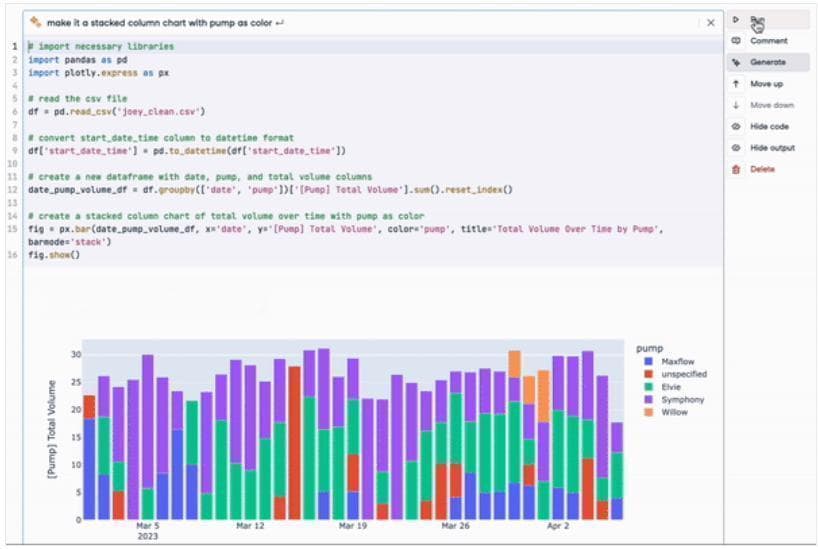This screenshot has width=818, height=549.
Task: Click line number 12 in the gutter
Action: point(13,189)
